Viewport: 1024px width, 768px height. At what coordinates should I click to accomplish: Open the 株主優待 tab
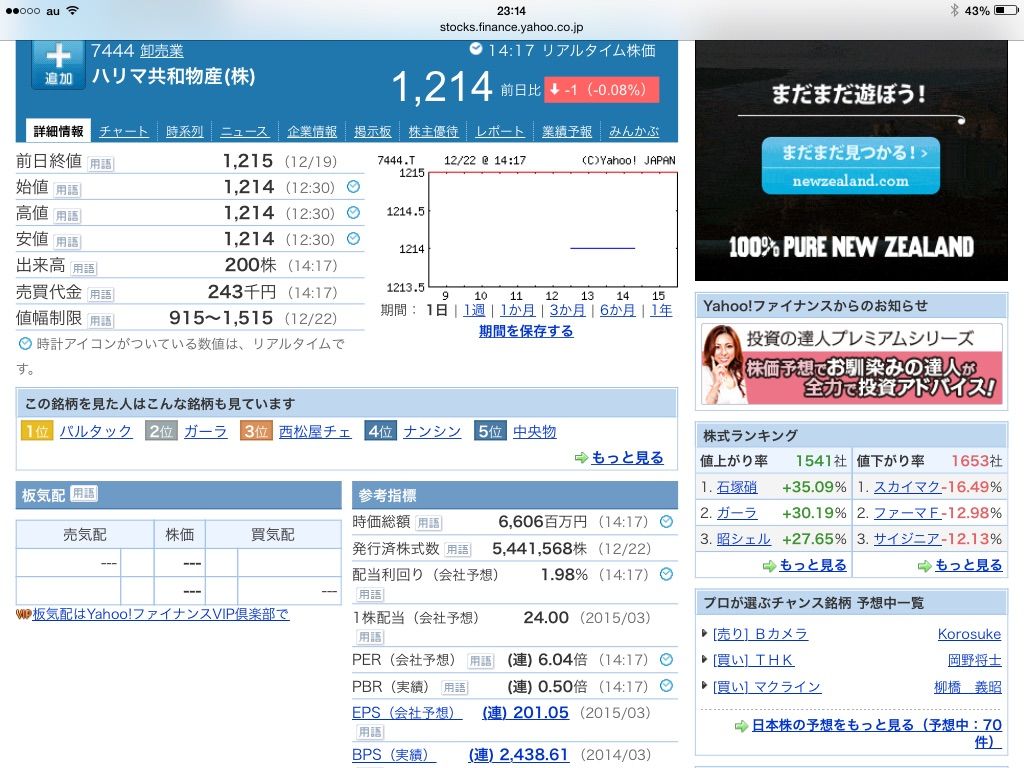(434, 131)
